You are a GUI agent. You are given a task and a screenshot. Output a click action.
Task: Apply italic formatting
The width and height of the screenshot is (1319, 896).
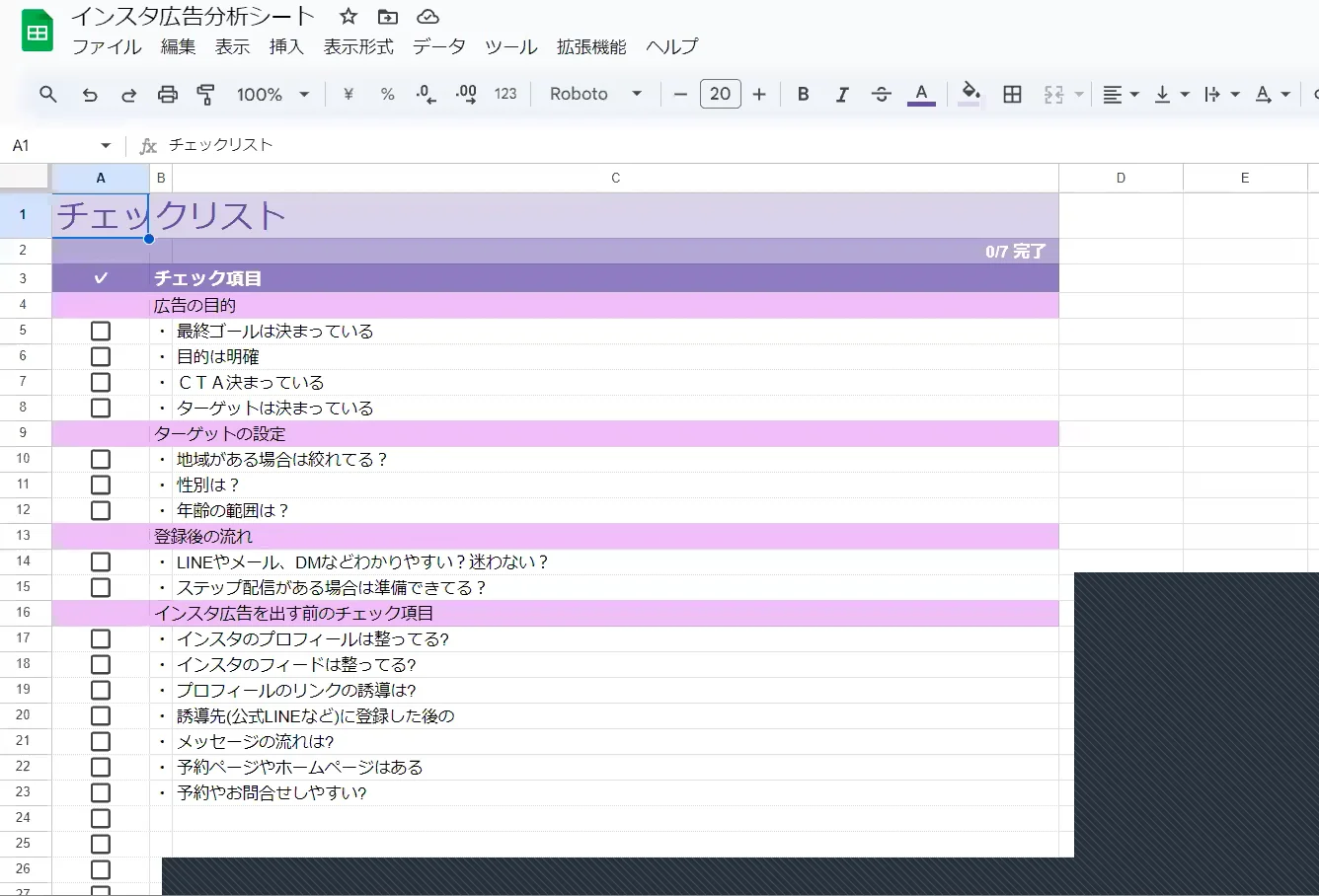[841, 95]
